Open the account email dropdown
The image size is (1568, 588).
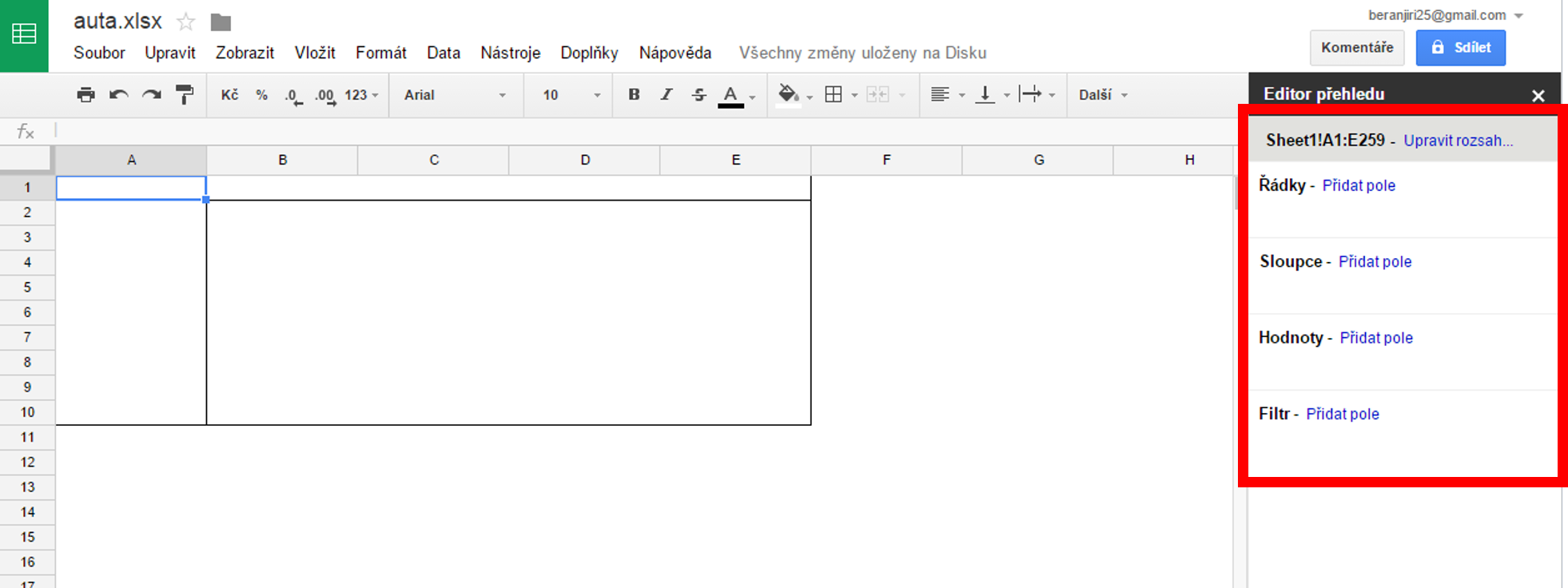point(1446,15)
